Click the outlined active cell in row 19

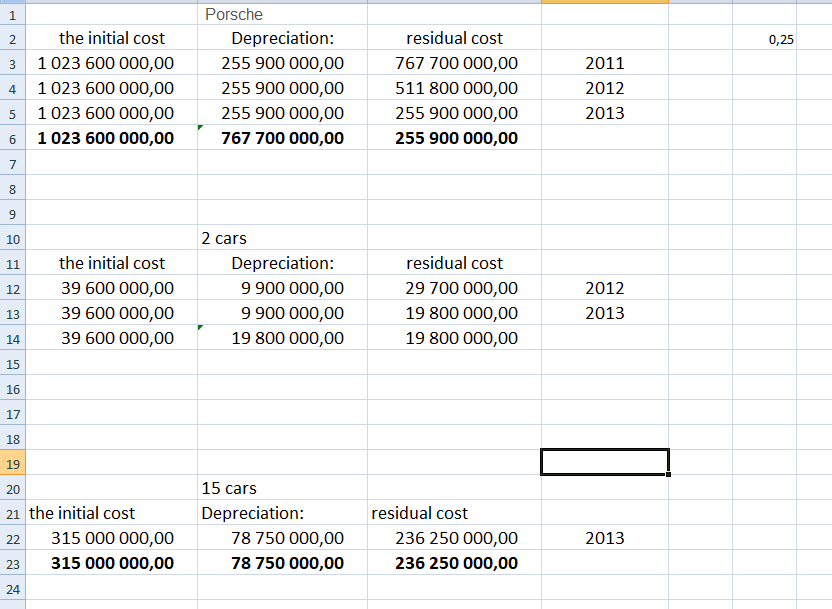pyautogui.click(x=604, y=462)
